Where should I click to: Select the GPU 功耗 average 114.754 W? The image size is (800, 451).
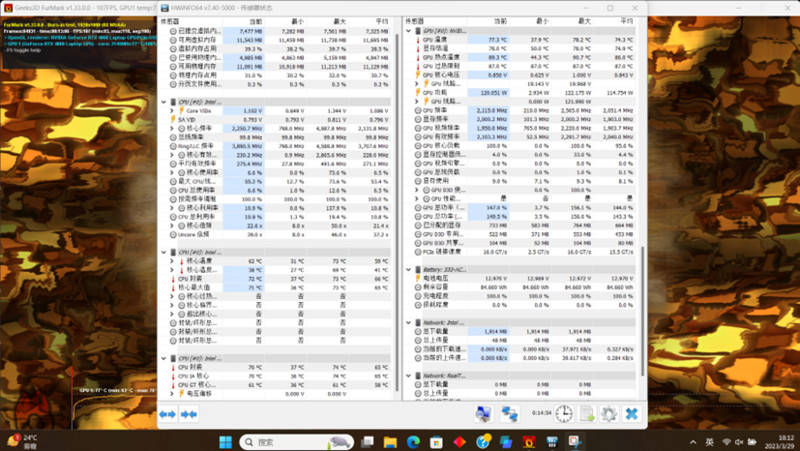tap(620, 93)
